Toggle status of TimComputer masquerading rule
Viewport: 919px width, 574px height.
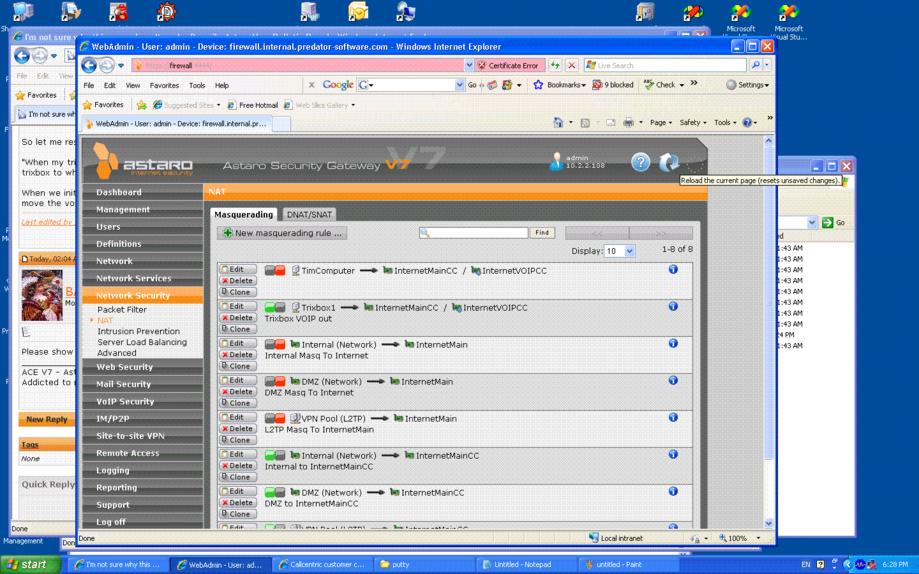[275, 270]
